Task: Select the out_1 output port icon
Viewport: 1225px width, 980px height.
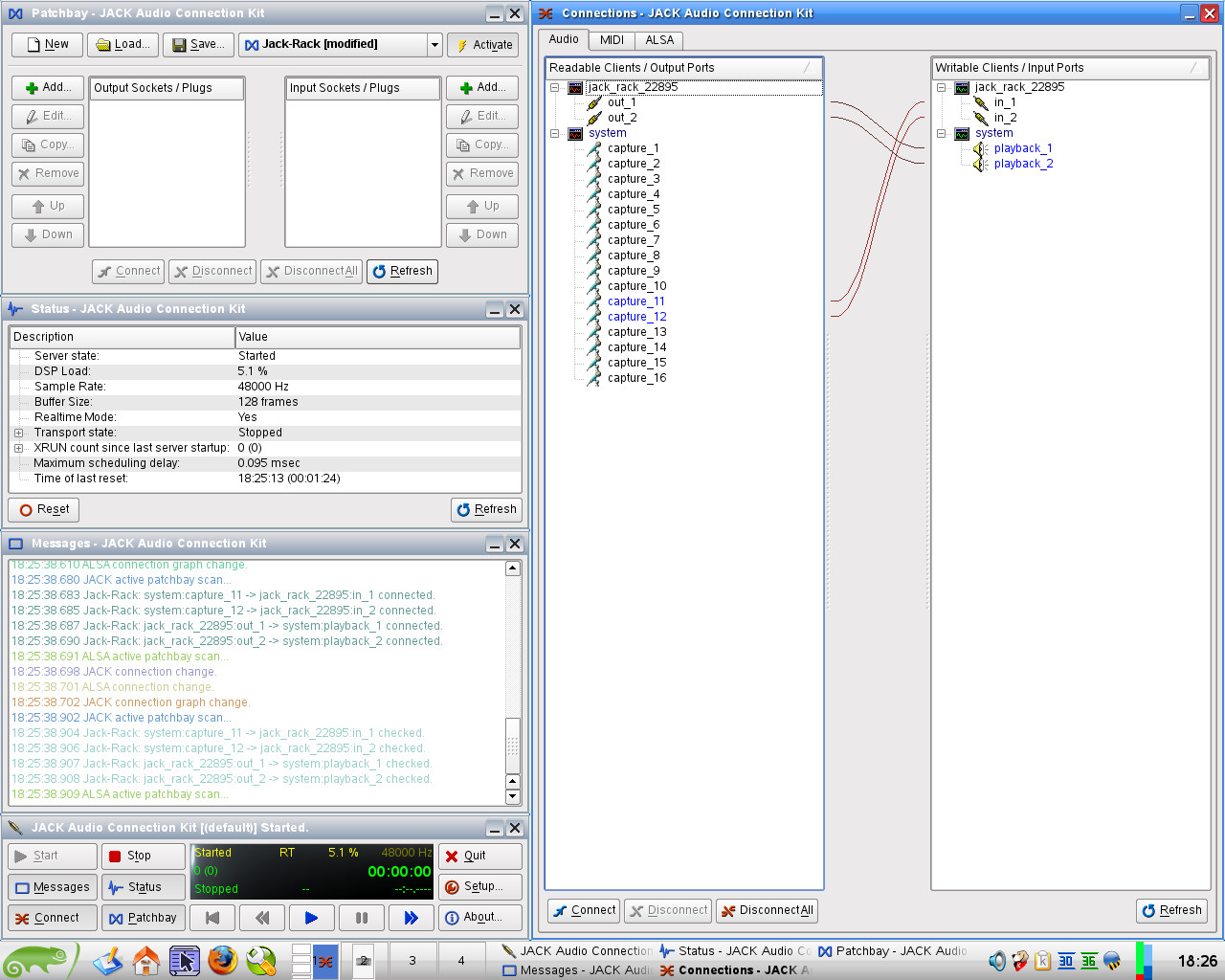Action: (x=594, y=102)
